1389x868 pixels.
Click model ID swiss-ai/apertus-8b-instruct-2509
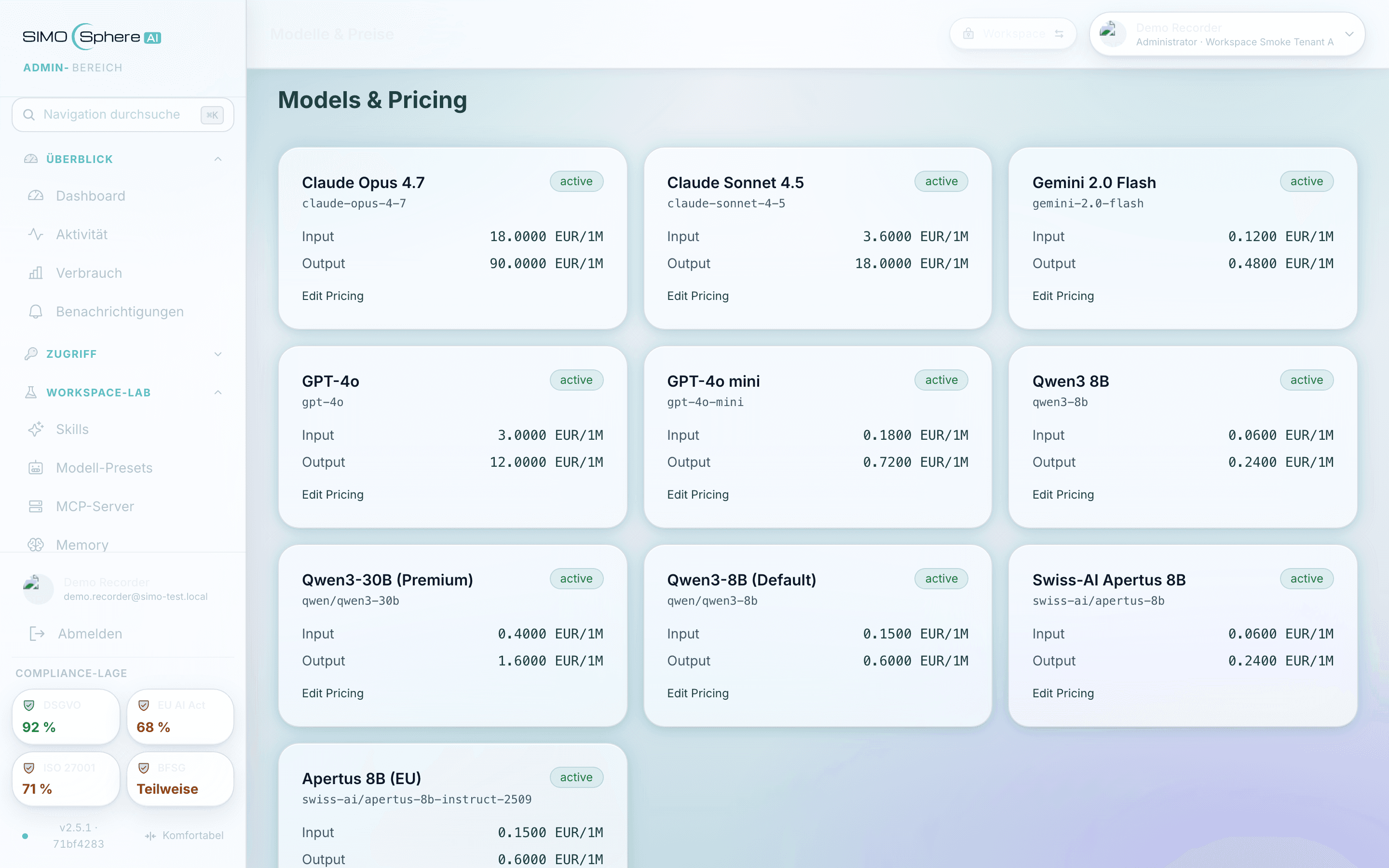tap(417, 799)
